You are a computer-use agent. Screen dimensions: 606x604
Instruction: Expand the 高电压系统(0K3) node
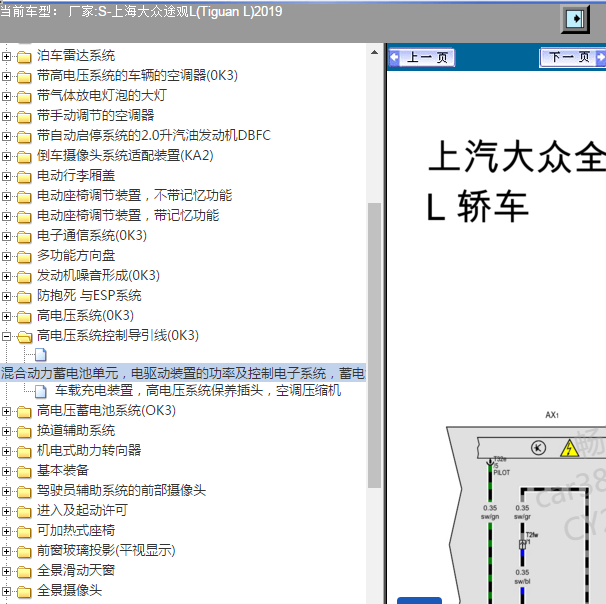click(x=6, y=316)
